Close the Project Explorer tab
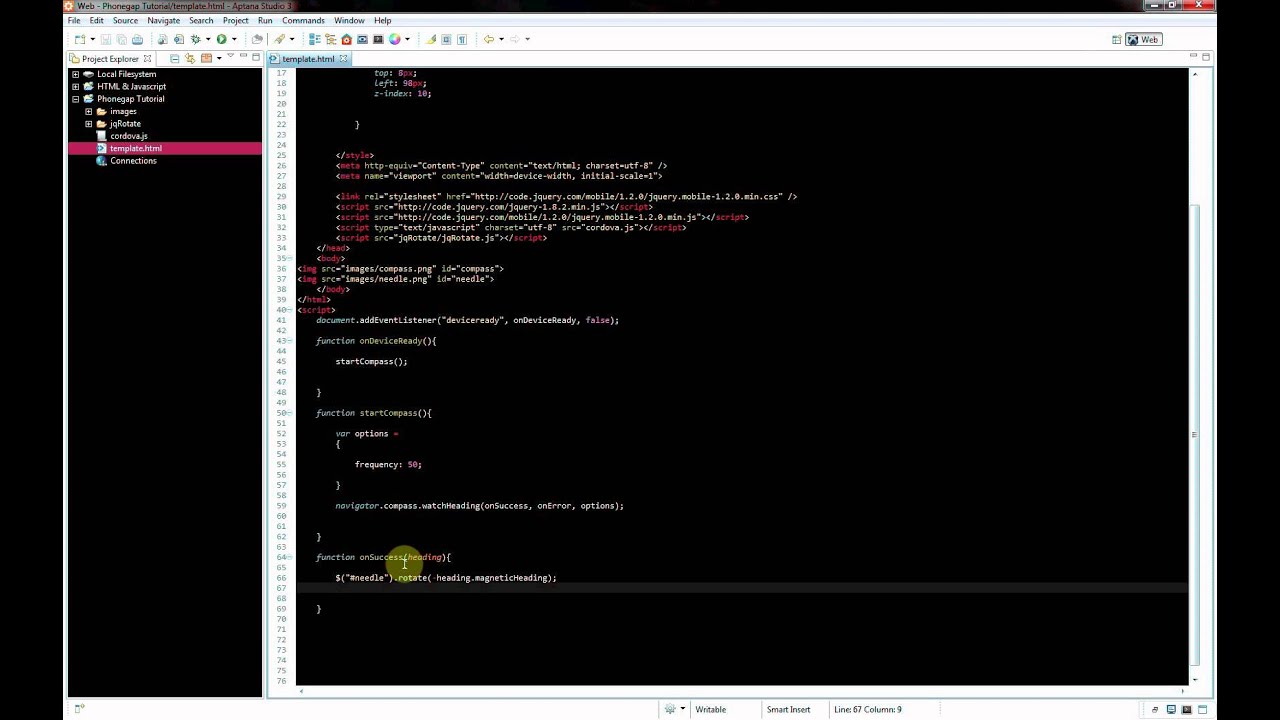Screen dimensions: 1280x720 [x=147, y=59]
